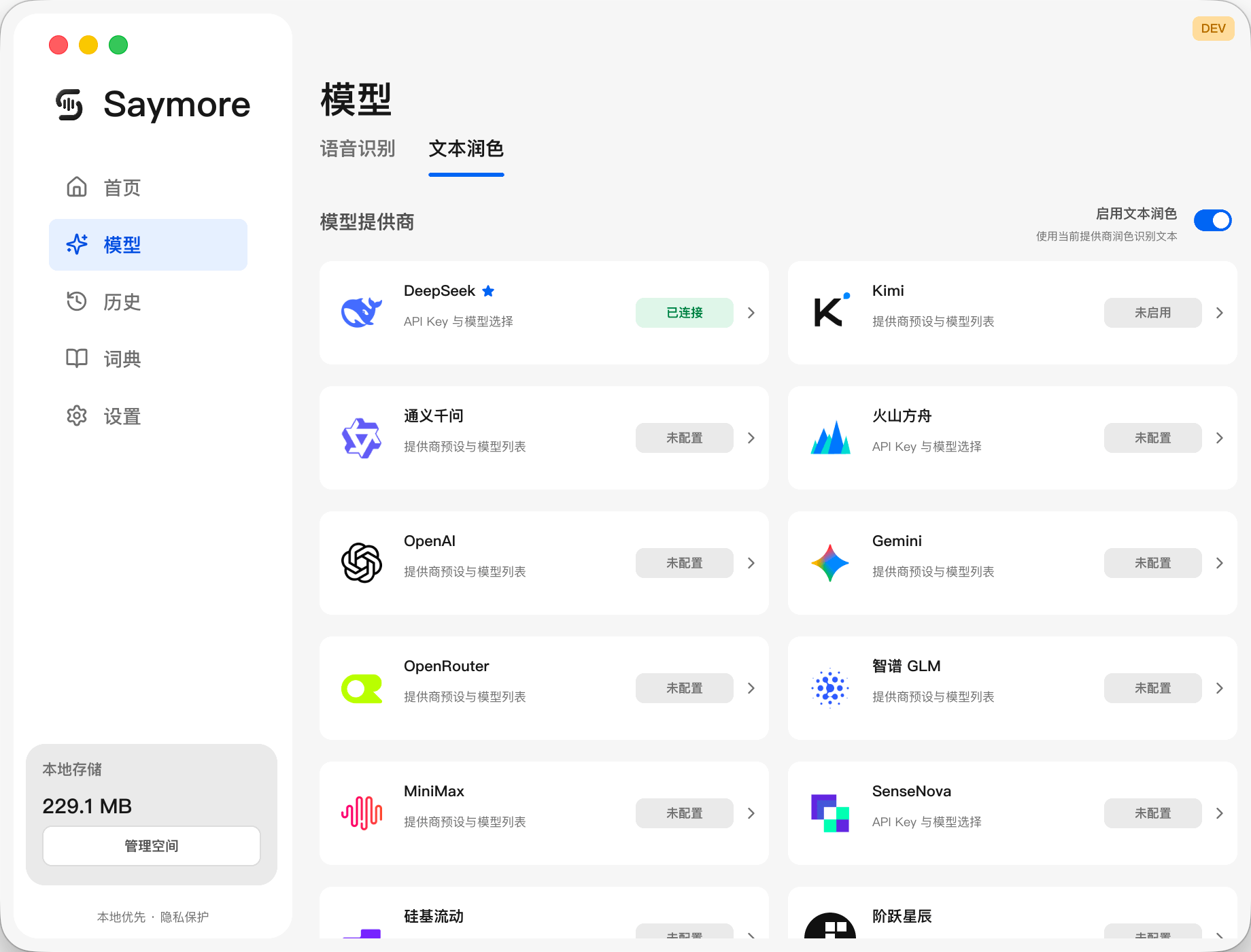Expand the 火山方舟 provider chevron
The width and height of the screenshot is (1251, 952).
click(x=1220, y=438)
